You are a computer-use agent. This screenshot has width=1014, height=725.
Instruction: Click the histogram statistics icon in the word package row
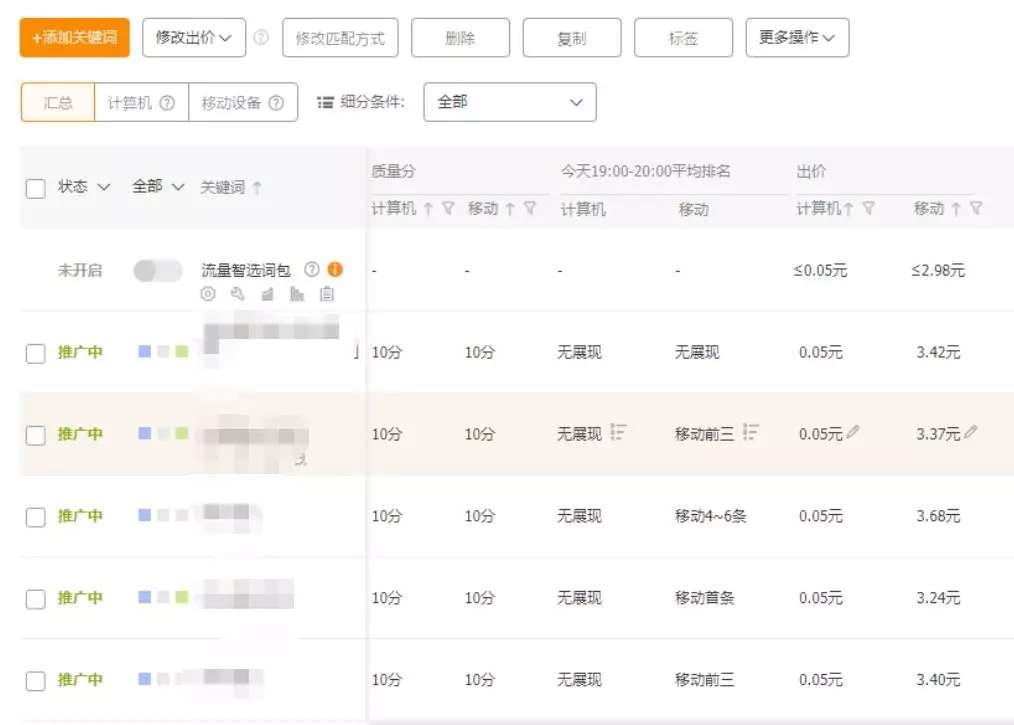[x=296, y=293]
